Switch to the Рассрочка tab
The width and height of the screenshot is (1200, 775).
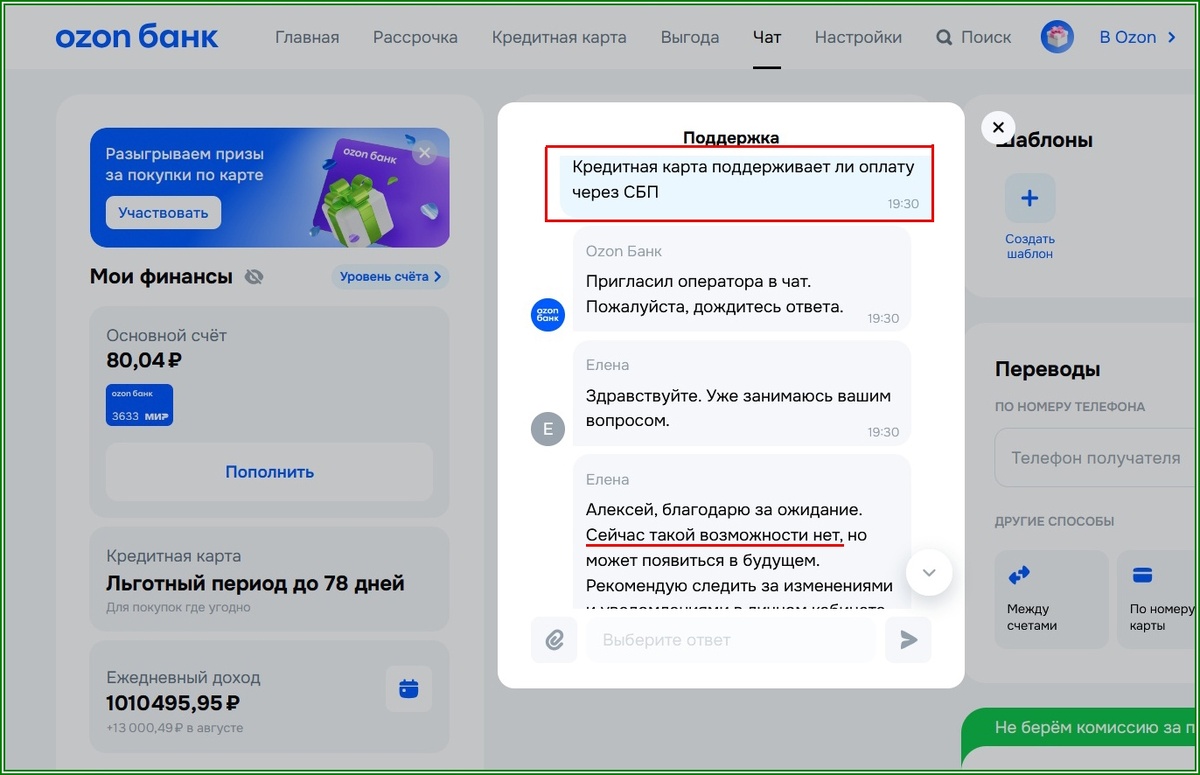click(414, 36)
